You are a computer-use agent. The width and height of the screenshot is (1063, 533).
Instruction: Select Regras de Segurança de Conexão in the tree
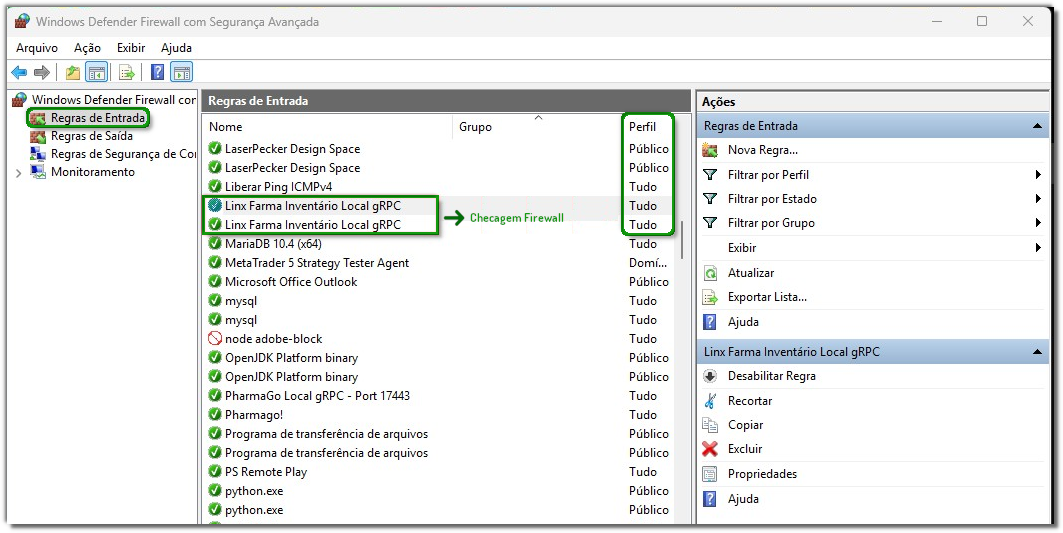tap(123, 154)
